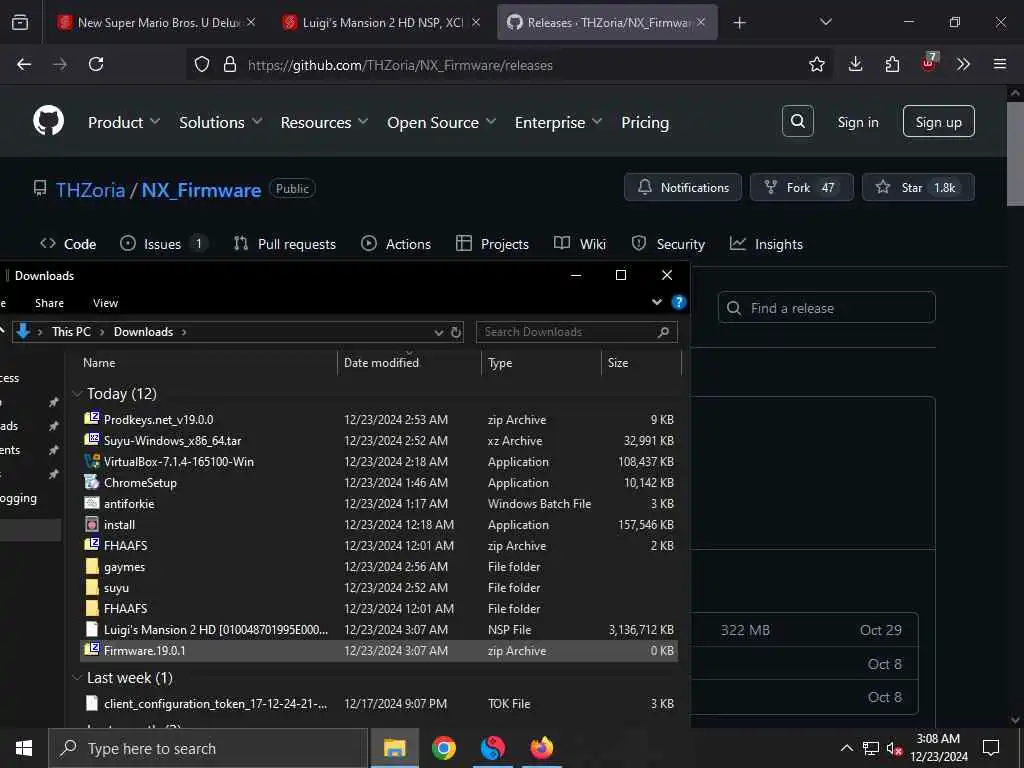The image size is (1024, 768).
Task: Switch to the Luigi's Mansion 2 HD browser tab
Action: click(381, 23)
